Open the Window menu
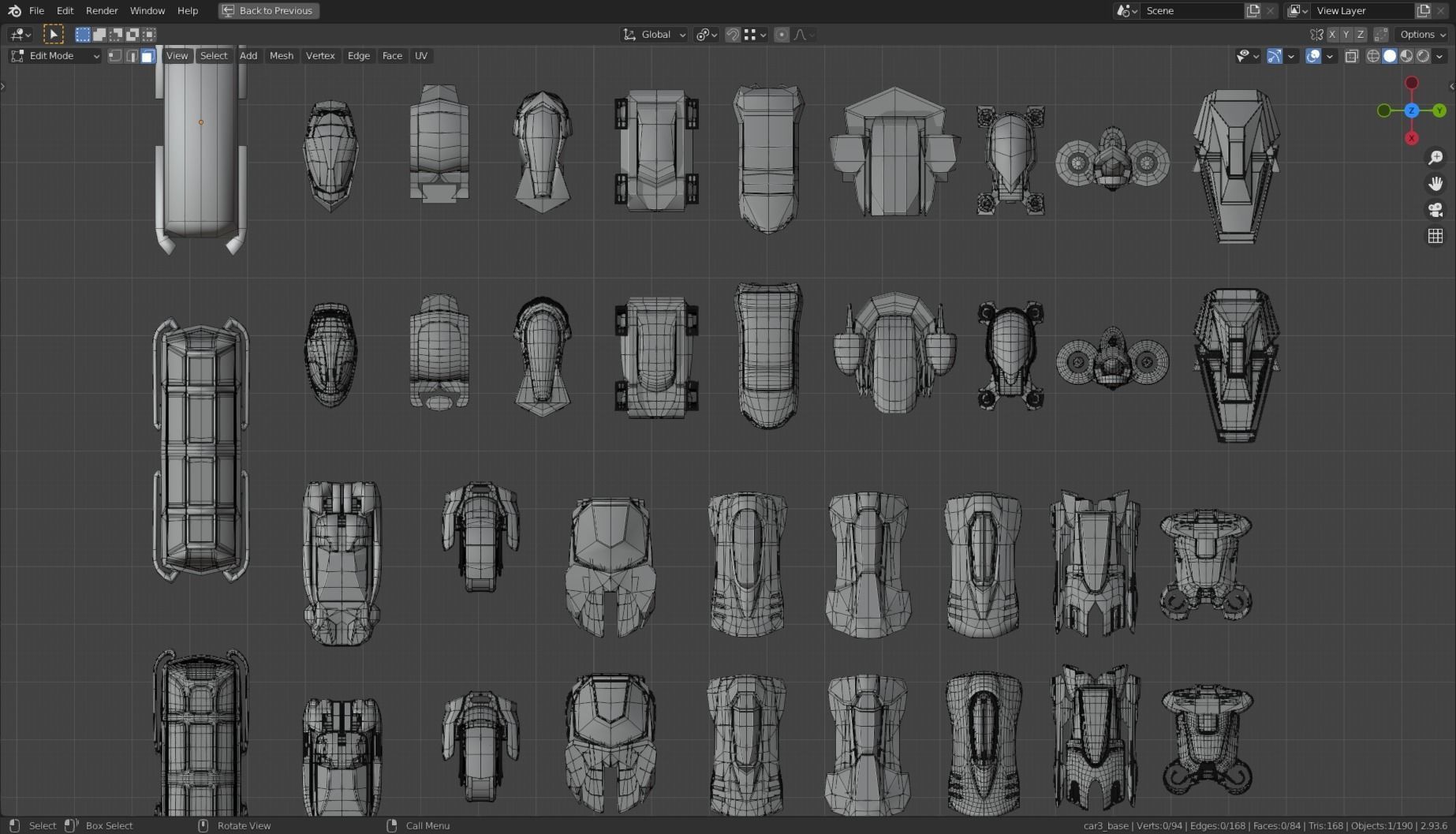This screenshot has width=1456, height=834. pos(147,11)
